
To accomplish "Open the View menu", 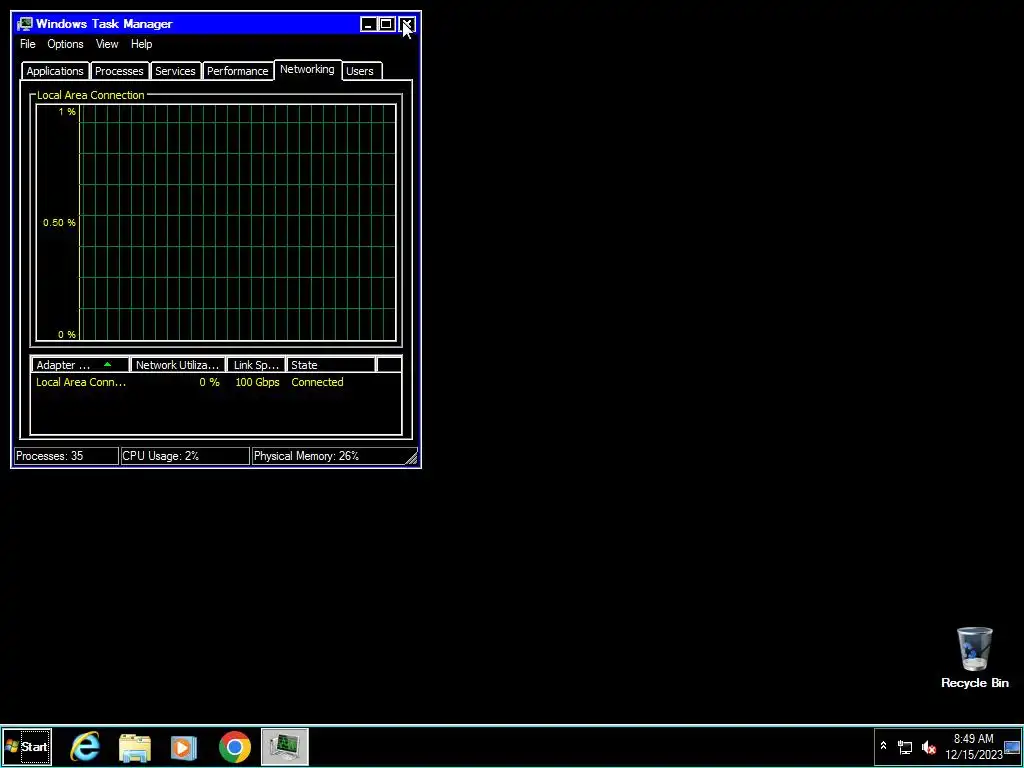I will click(x=107, y=44).
